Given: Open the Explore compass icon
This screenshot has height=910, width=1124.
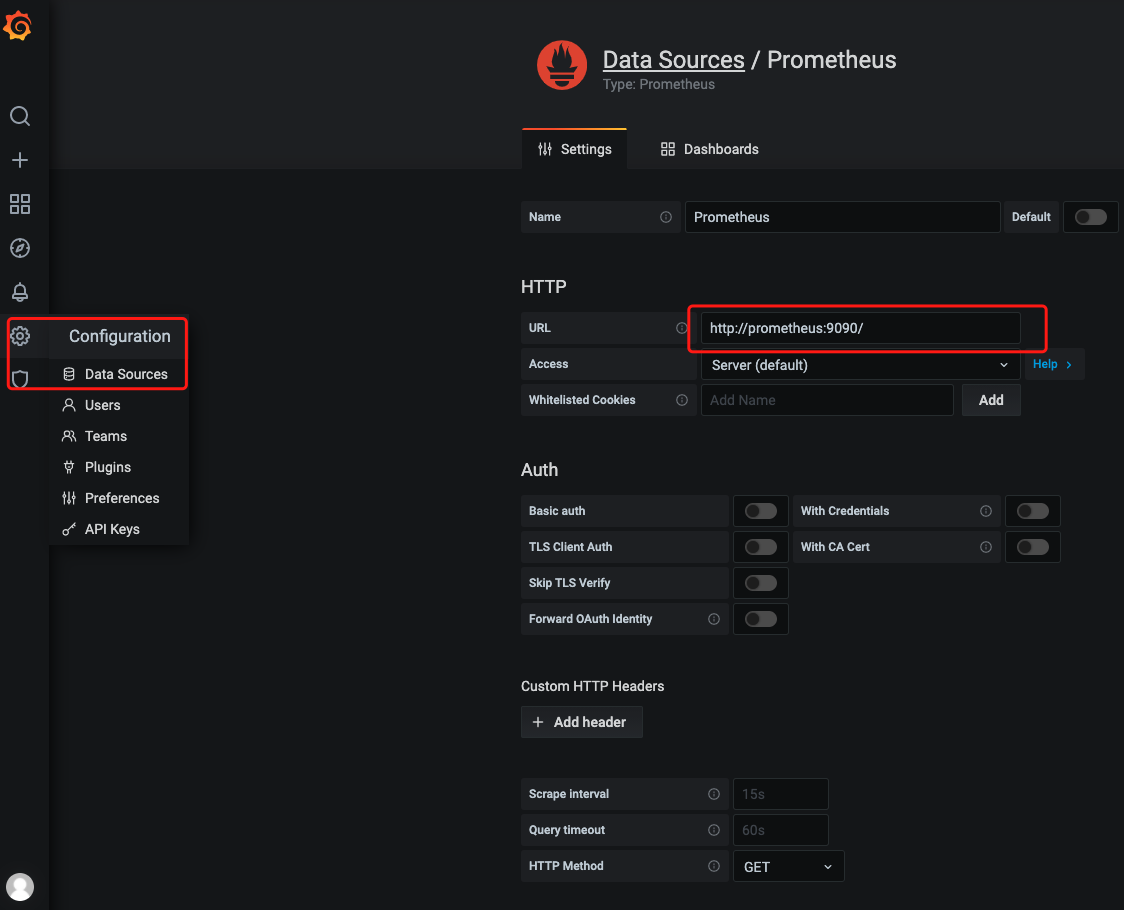Looking at the screenshot, I should 20,248.
